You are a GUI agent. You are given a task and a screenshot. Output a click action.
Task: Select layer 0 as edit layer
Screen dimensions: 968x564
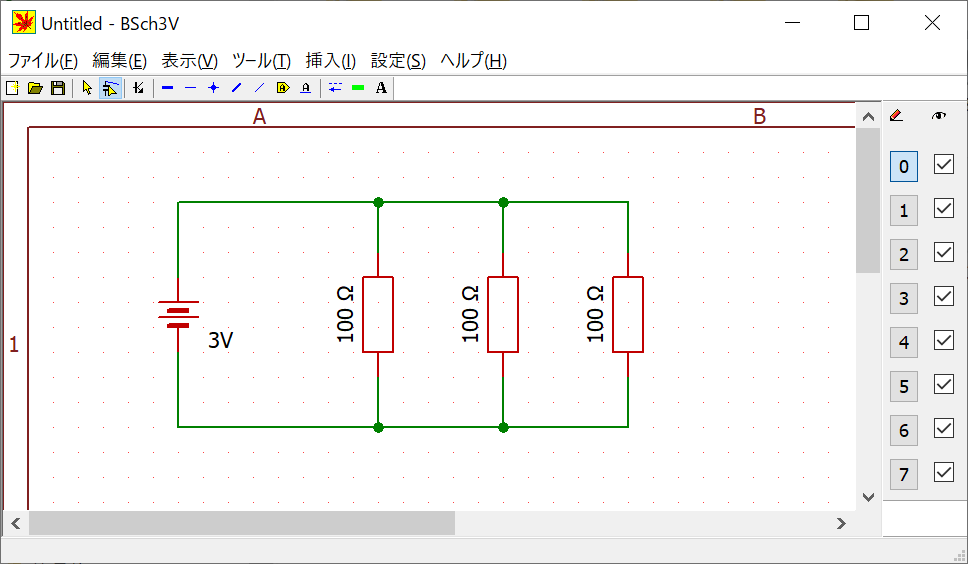click(x=904, y=167)
